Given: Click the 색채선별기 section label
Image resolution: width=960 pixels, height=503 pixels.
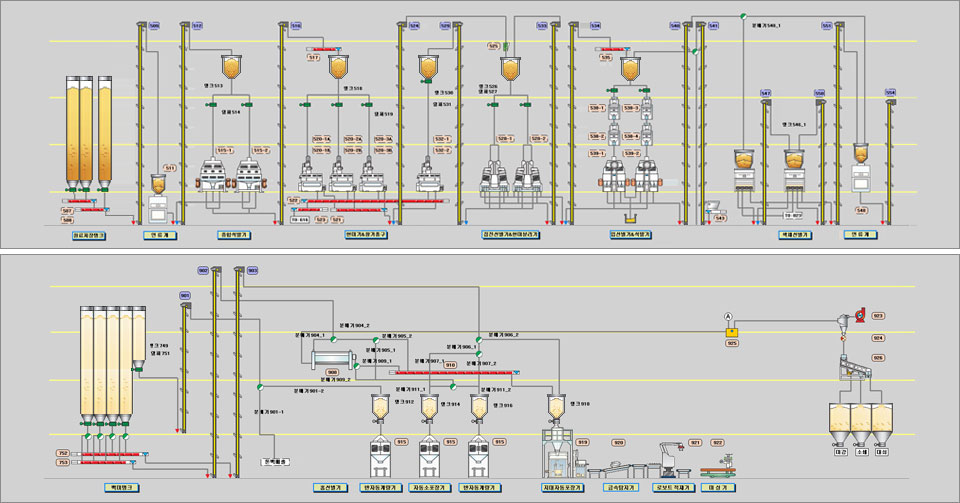Looking at the screenshot, I should tap(793, 235).
